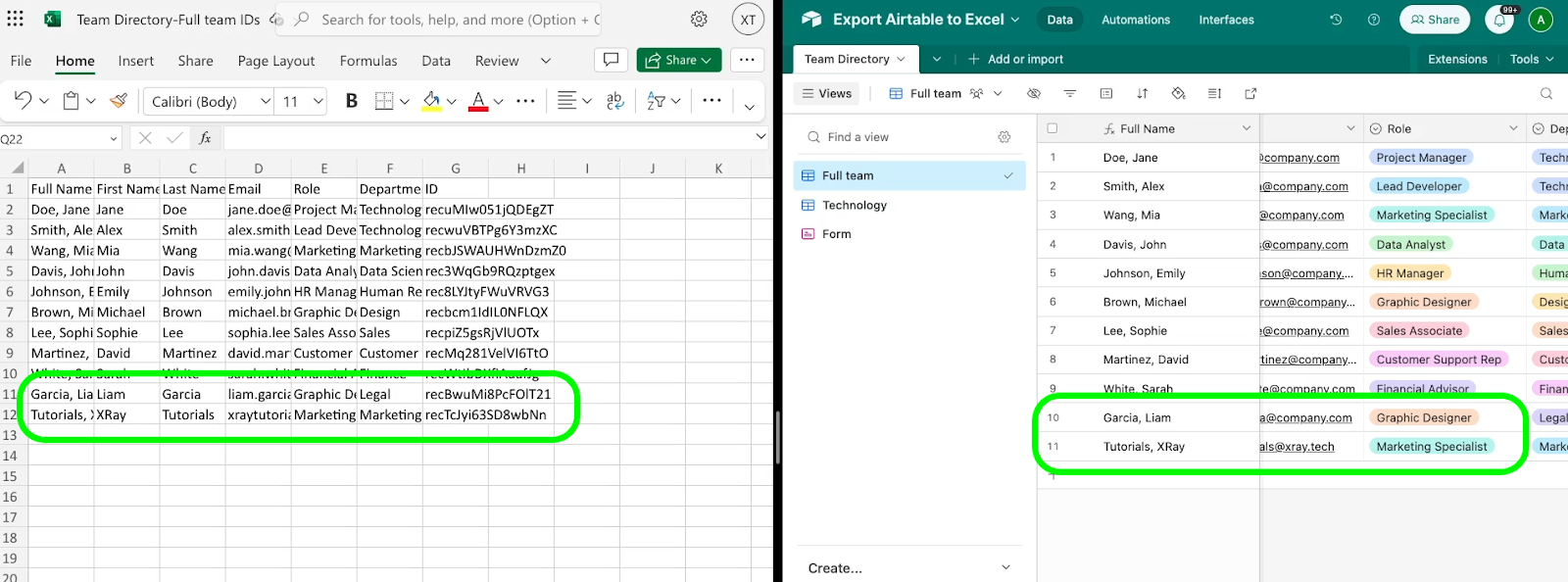The width and height of the screenshot is (1568, 582).
Task: Apply yellow fill color in Excel
Action: pyautogui.click(x=431, y=100)
